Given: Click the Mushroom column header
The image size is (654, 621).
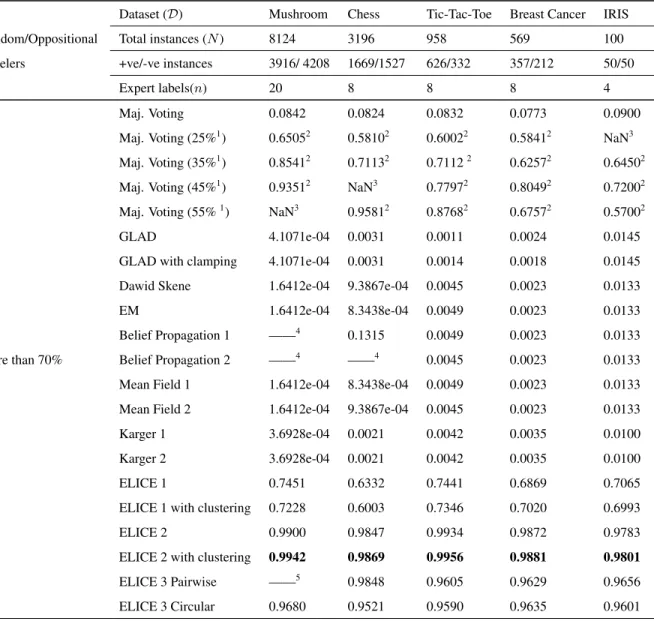Looking at the screenshot, I should tap(298, 14).
